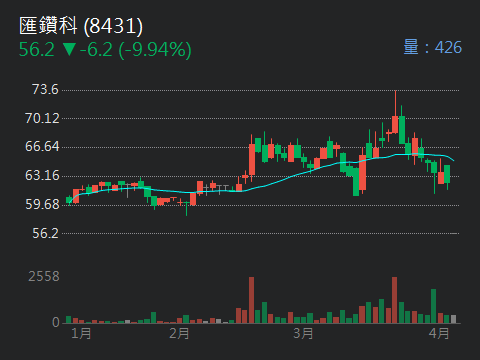Click the 59.68 price axis label

(x=42, y=204)
